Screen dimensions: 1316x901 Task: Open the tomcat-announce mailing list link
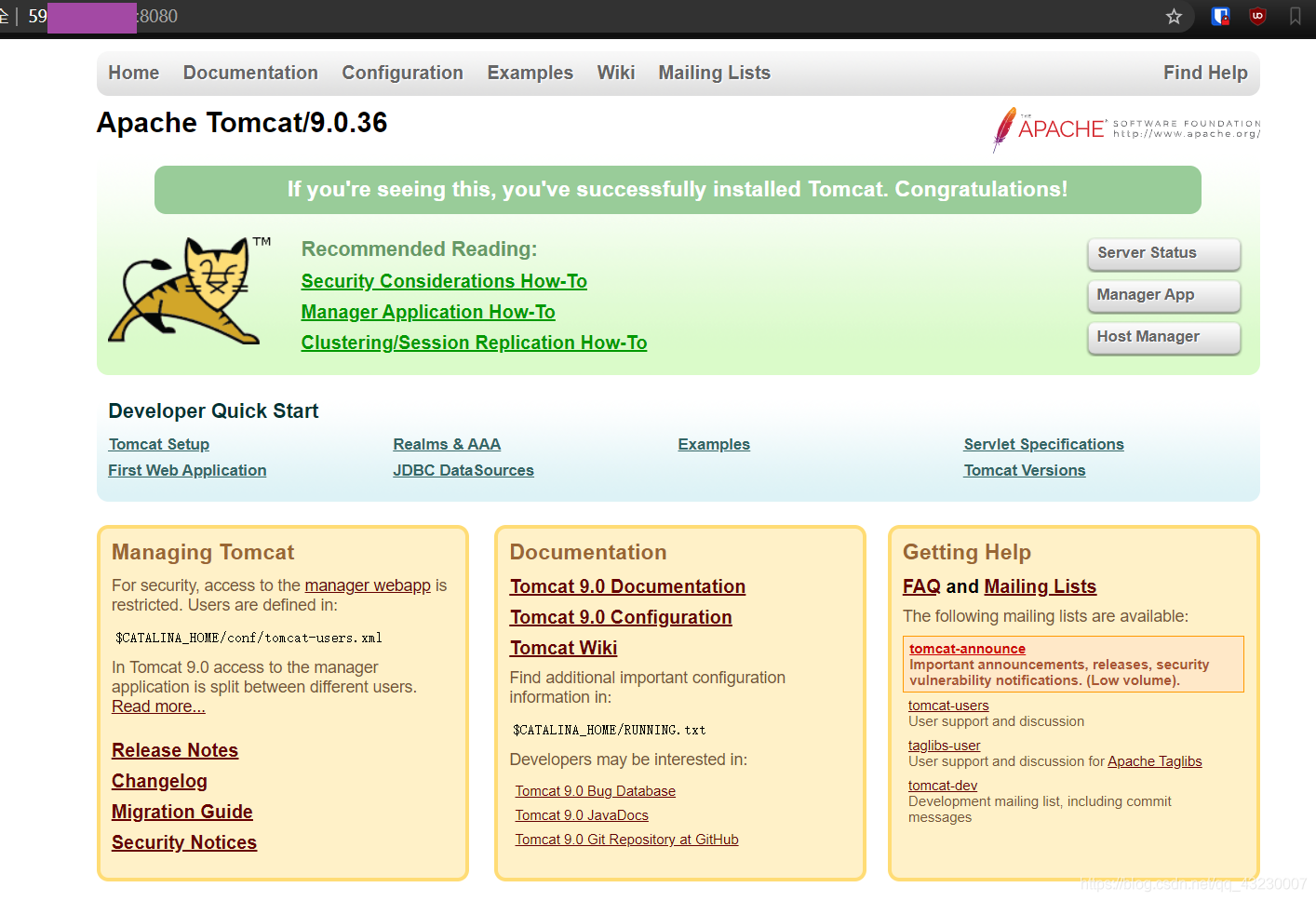[x=967, y=649]
